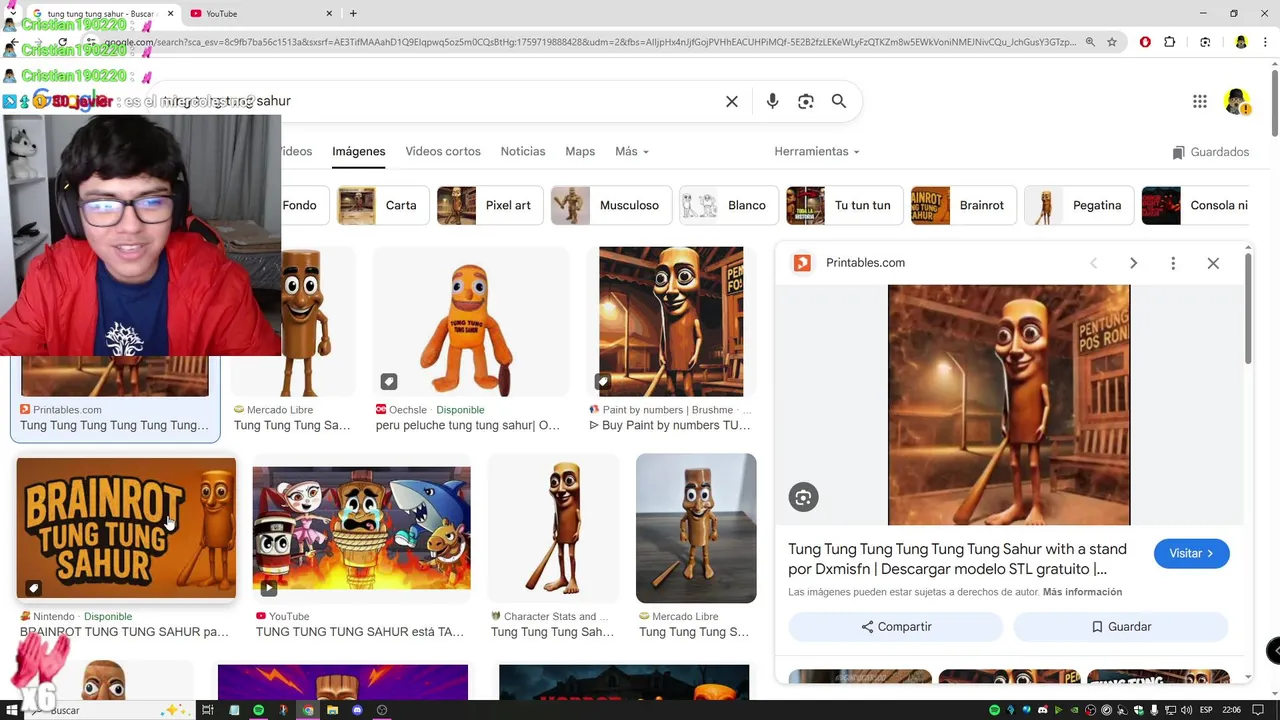Open Discord from the taskbar
1280x720 pixels.
[x=357, y=710]
